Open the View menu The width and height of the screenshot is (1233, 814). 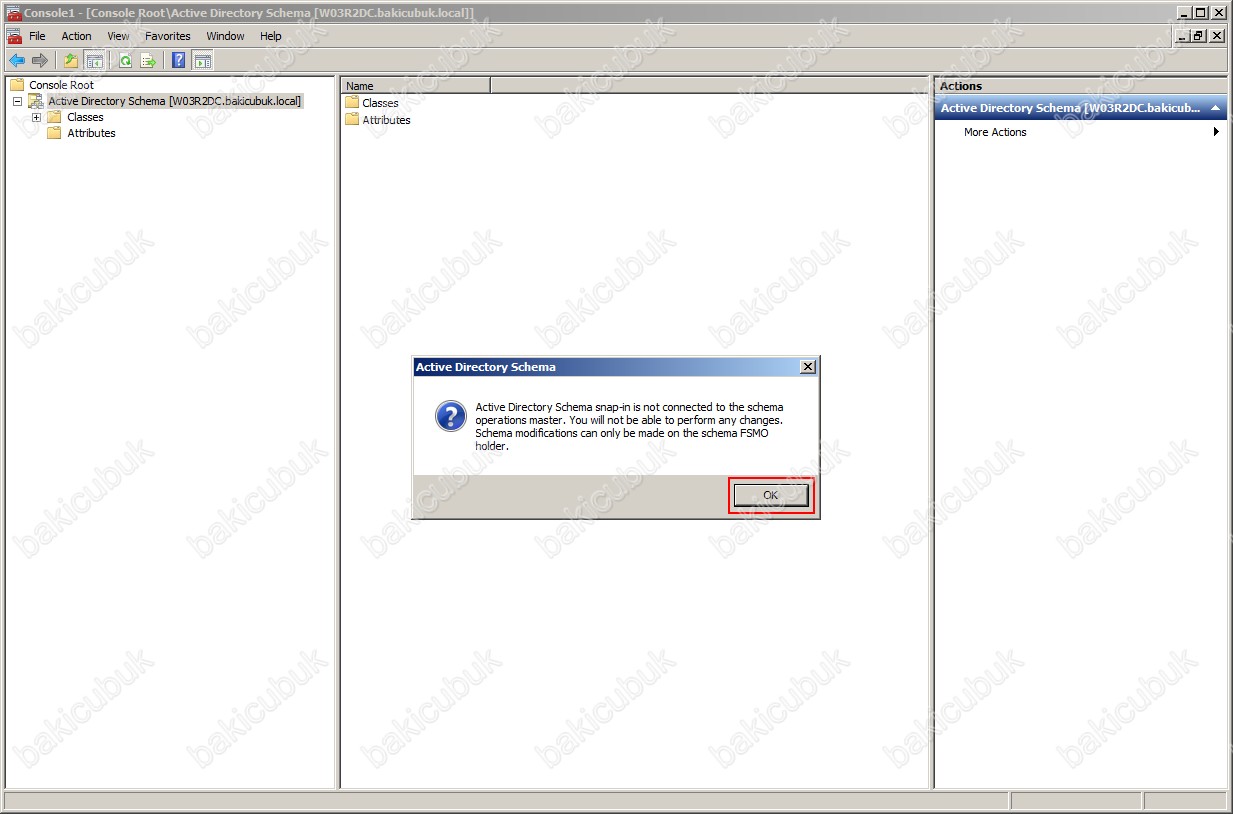point(118,36)
